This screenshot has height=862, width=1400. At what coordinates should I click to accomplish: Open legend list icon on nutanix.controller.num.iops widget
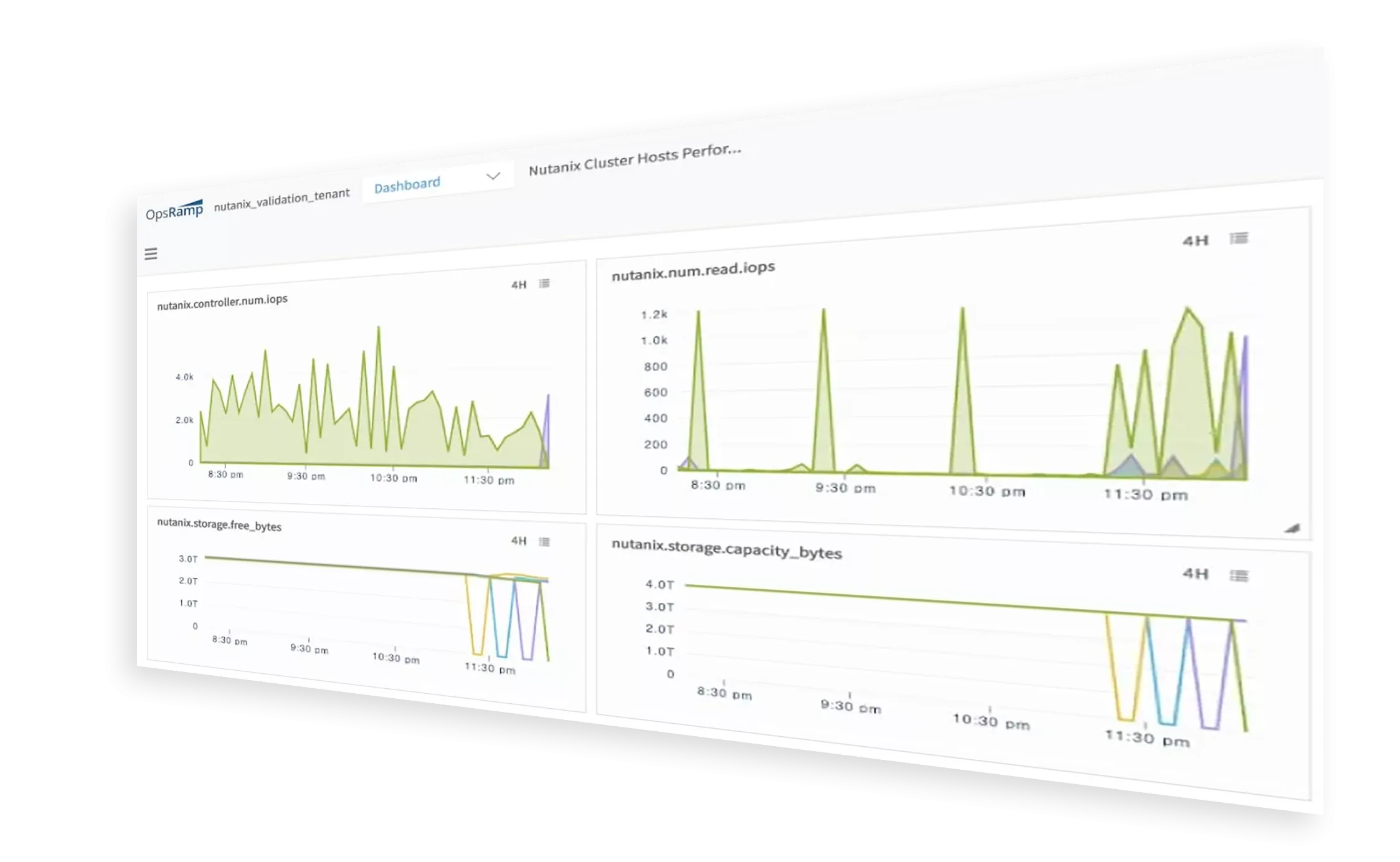tap(544, 283)
